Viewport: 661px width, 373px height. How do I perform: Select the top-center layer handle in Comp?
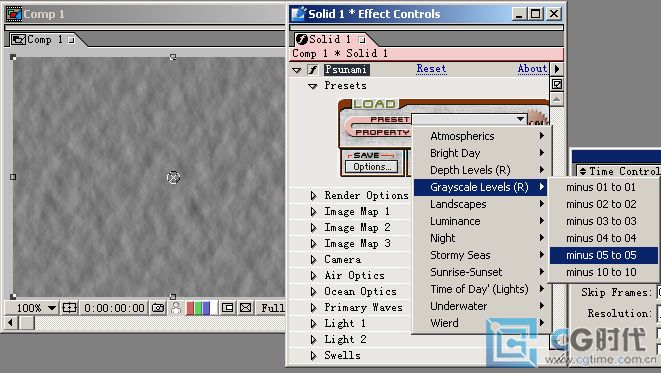coord(173,57)
